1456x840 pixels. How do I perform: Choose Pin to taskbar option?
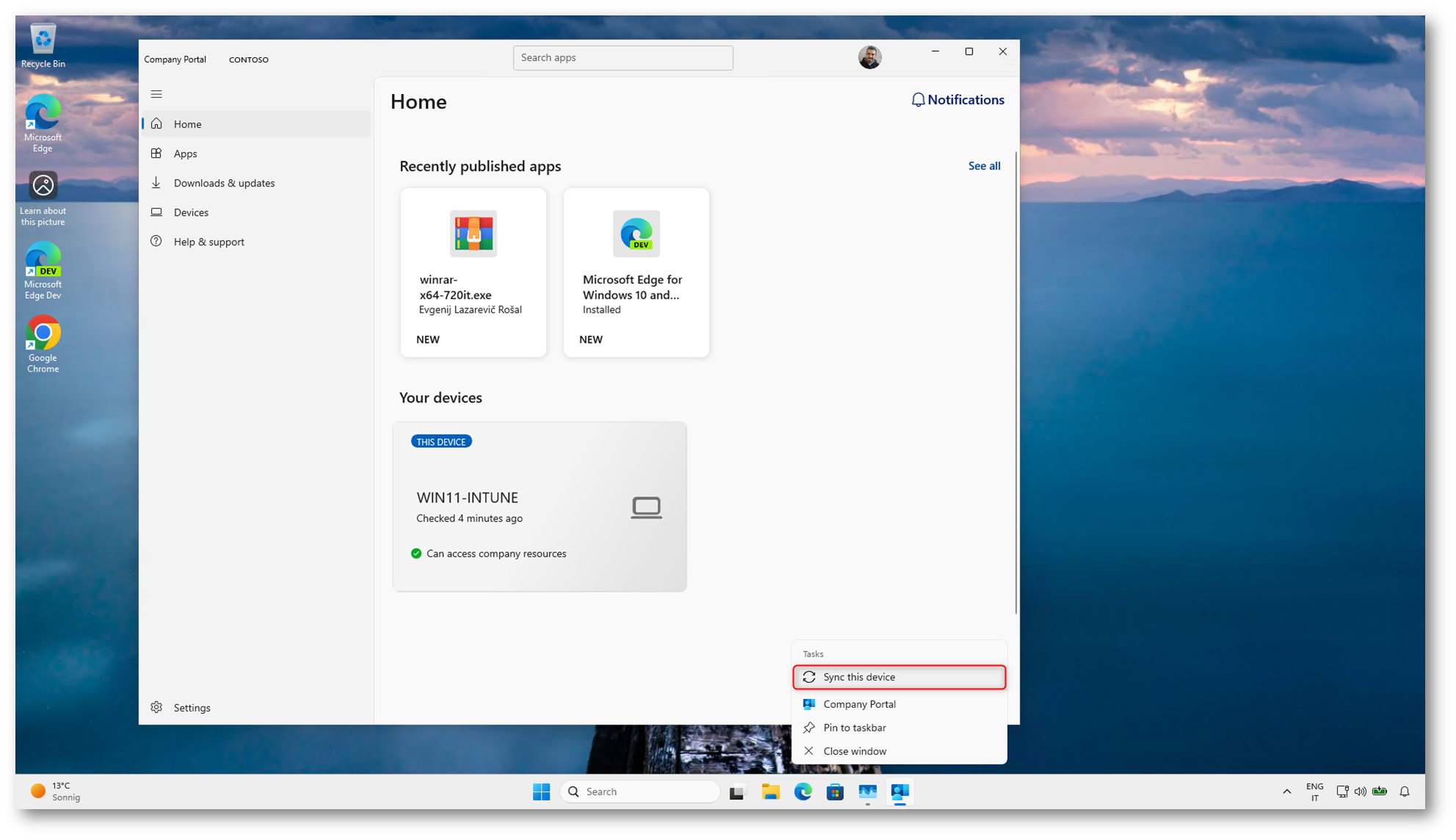(854, 728)
